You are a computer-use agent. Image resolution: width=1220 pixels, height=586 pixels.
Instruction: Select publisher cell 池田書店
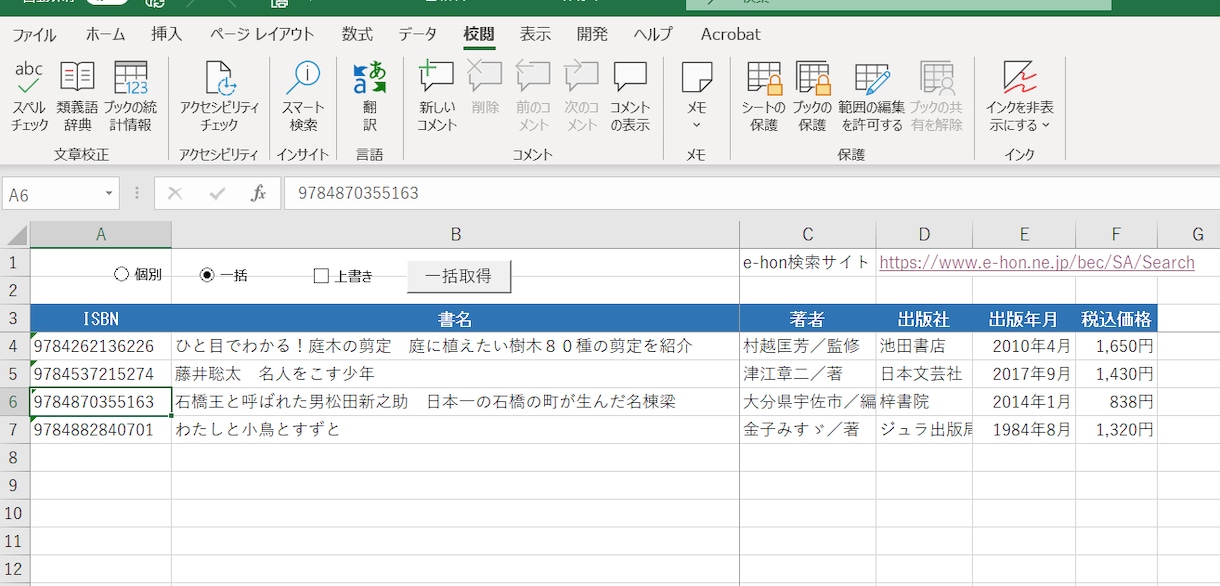pyautogui.click(x=924, y=346)
